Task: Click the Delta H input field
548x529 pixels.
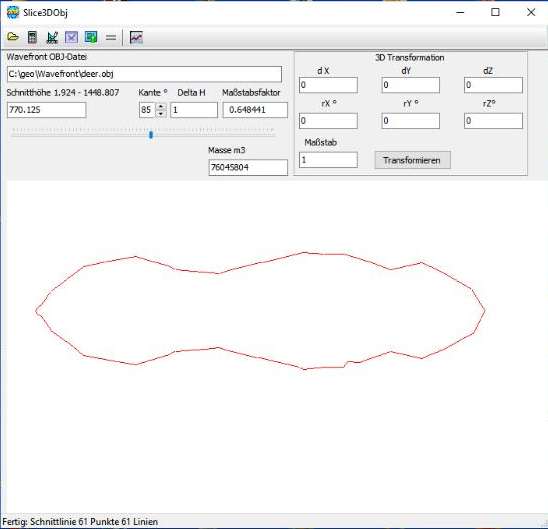Action: click(x=194, y=110)
